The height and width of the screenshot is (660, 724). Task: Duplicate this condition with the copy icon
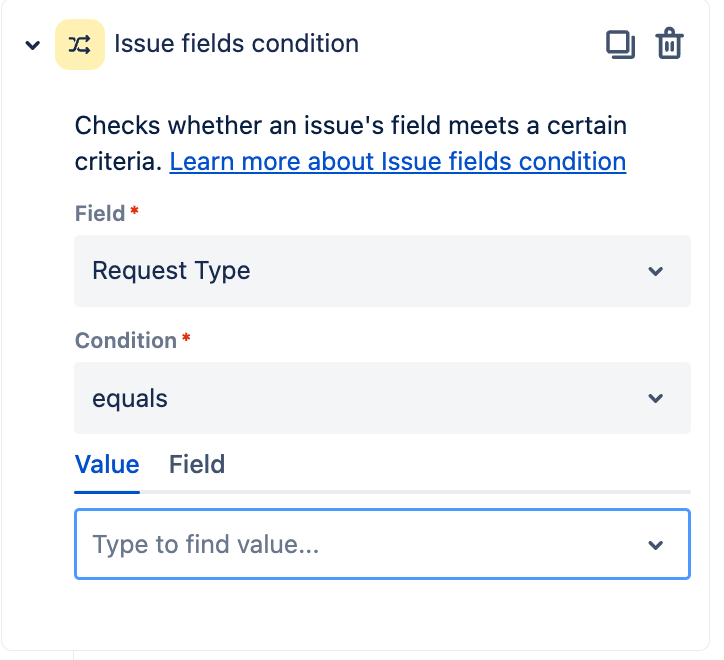[620, 45]
